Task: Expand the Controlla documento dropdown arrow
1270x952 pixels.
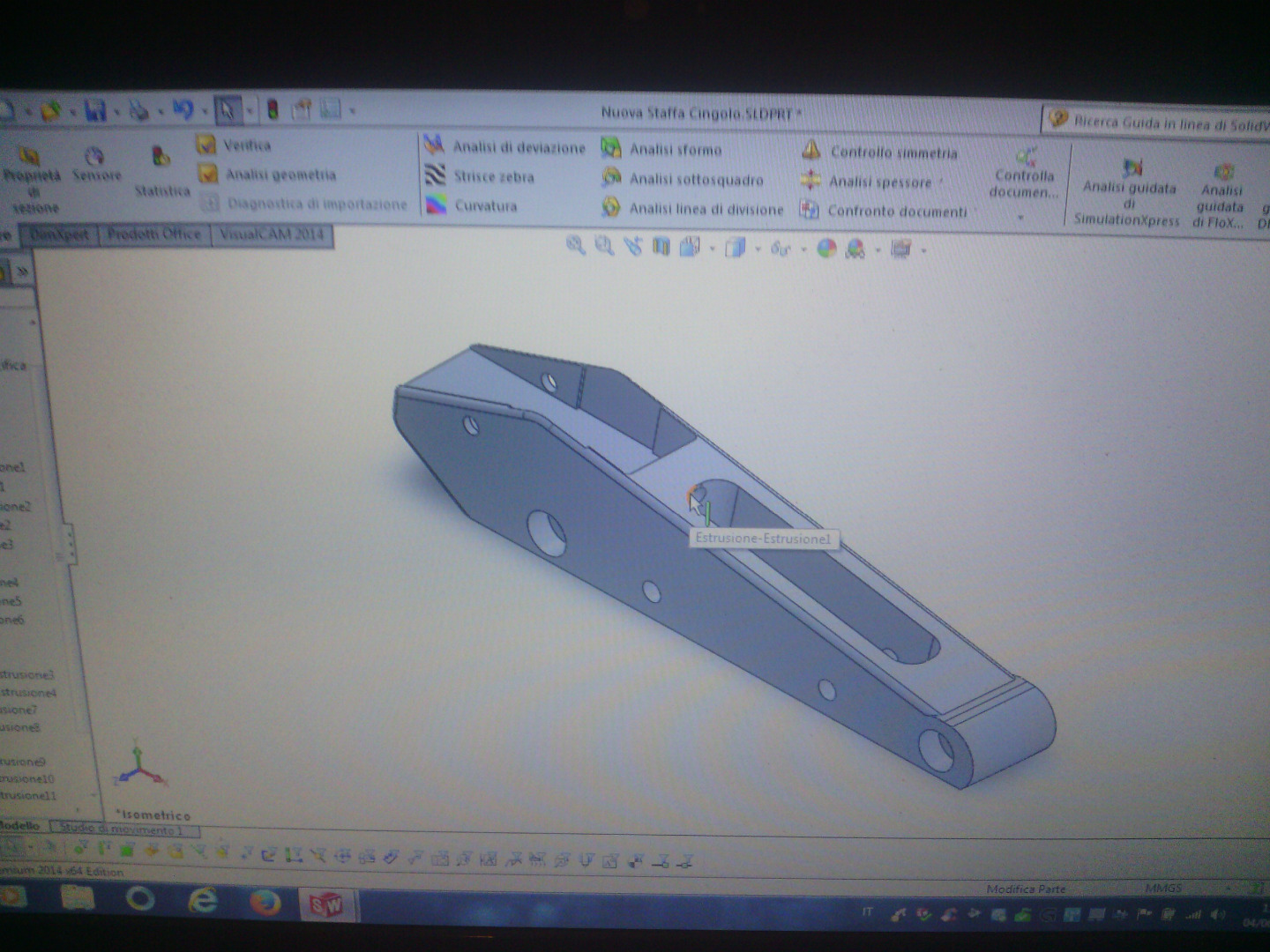Action: click(1021, 217)
